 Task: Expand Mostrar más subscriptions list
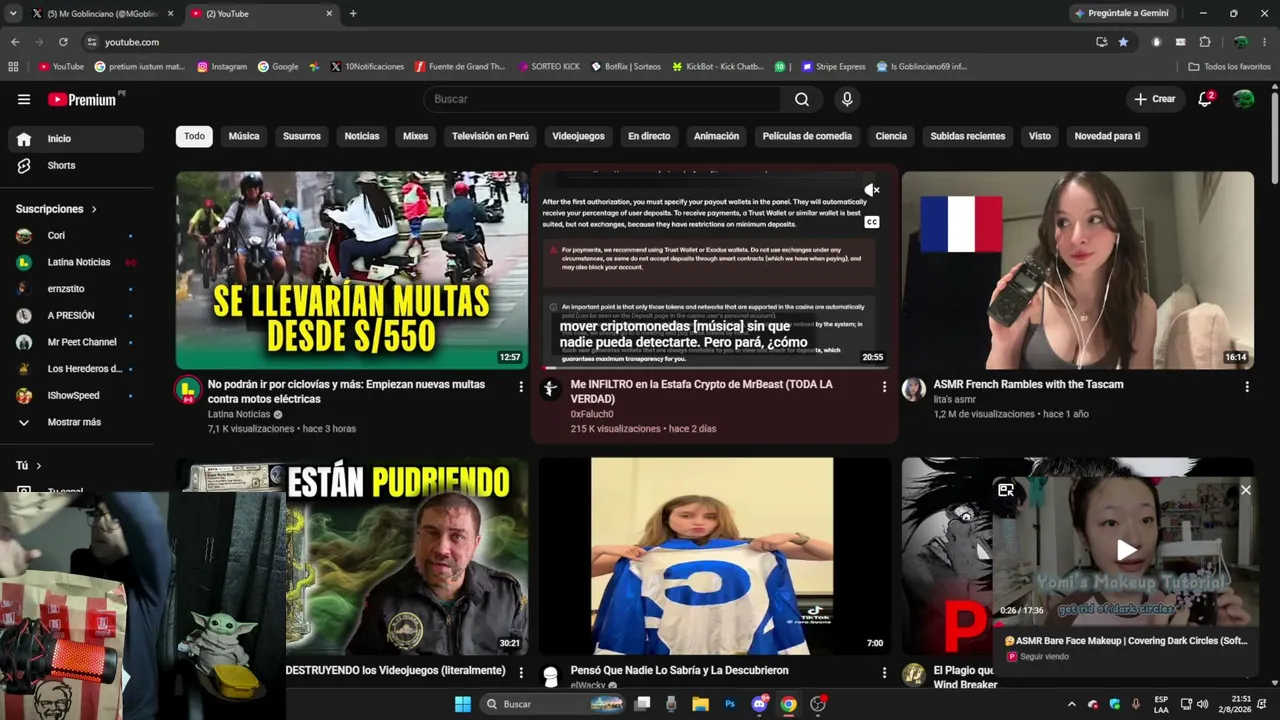tap(76, 422)
